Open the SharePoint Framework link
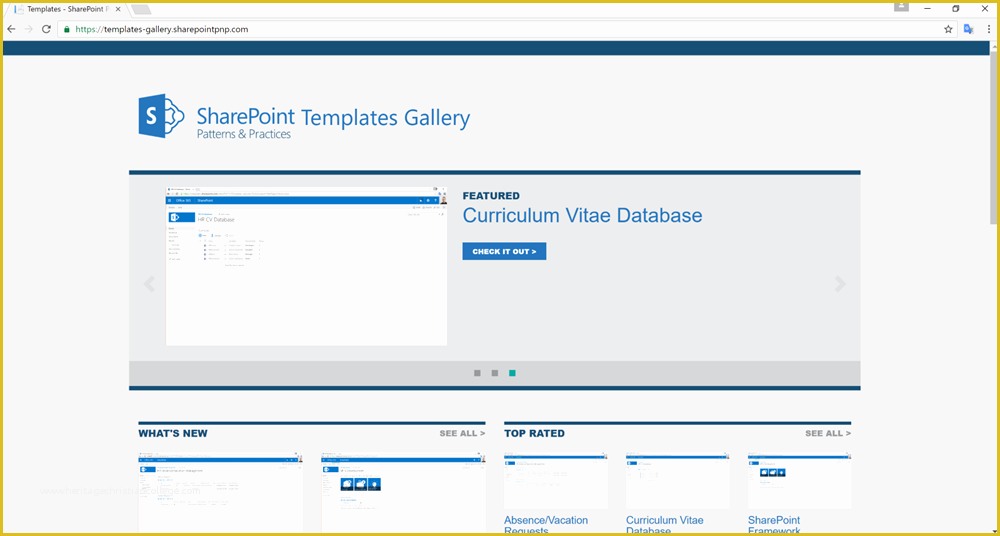 point(774,525)
